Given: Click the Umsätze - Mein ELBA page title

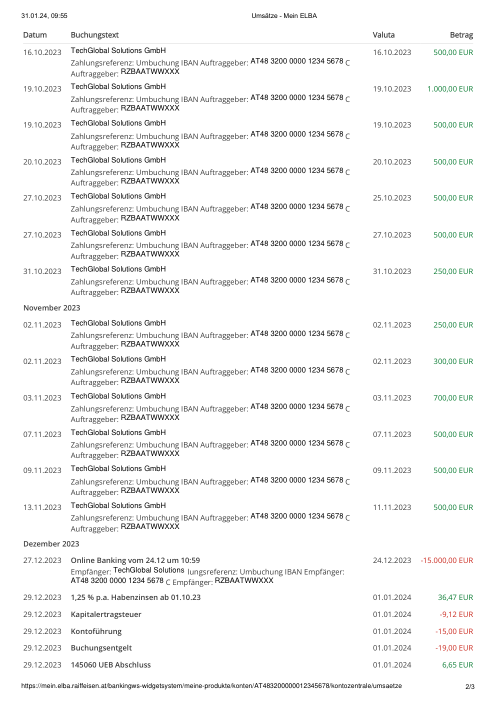Looking at the screenshot, I should (284, 16).
